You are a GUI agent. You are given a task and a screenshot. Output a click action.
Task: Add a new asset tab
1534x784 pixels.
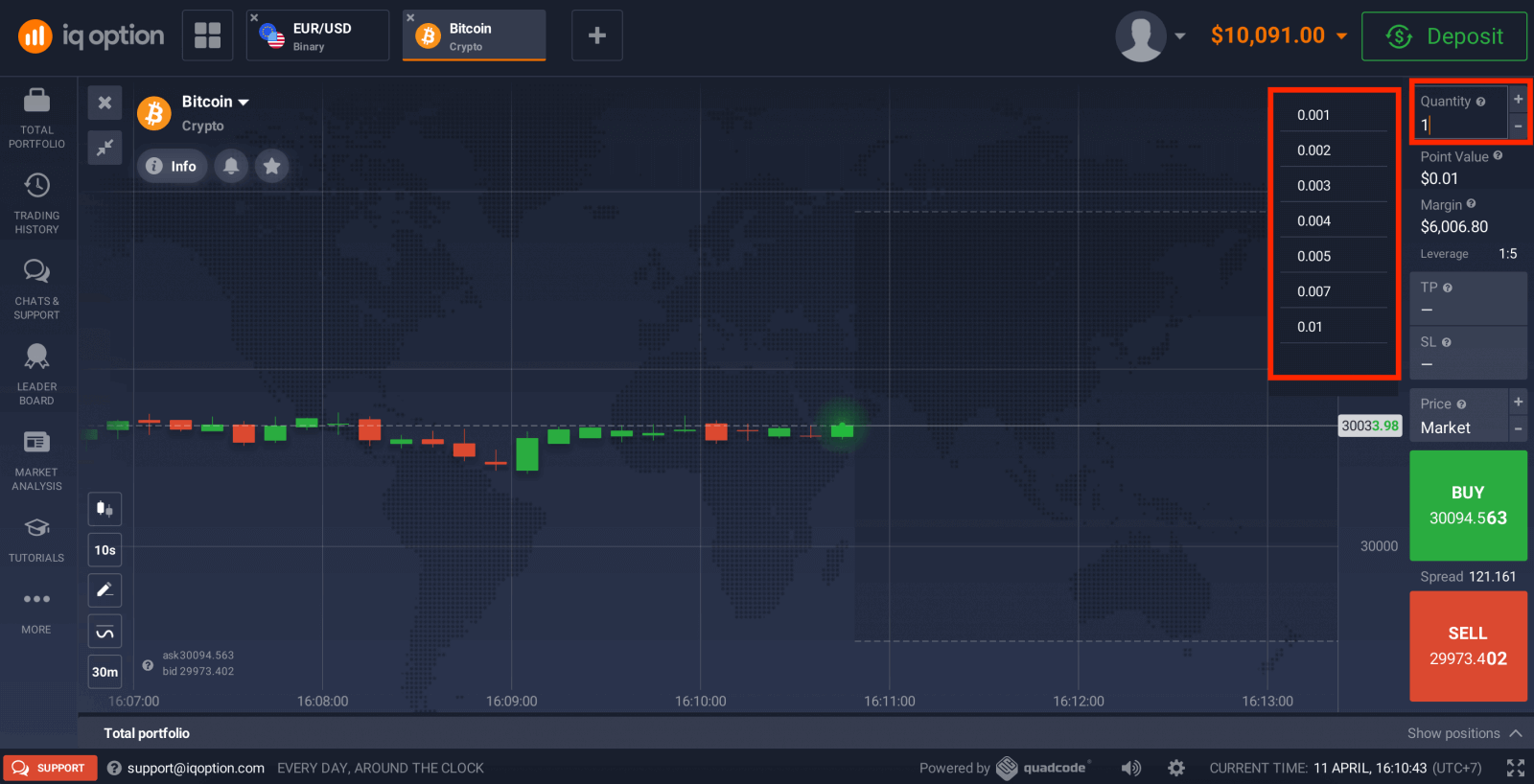tap(596, 35)
